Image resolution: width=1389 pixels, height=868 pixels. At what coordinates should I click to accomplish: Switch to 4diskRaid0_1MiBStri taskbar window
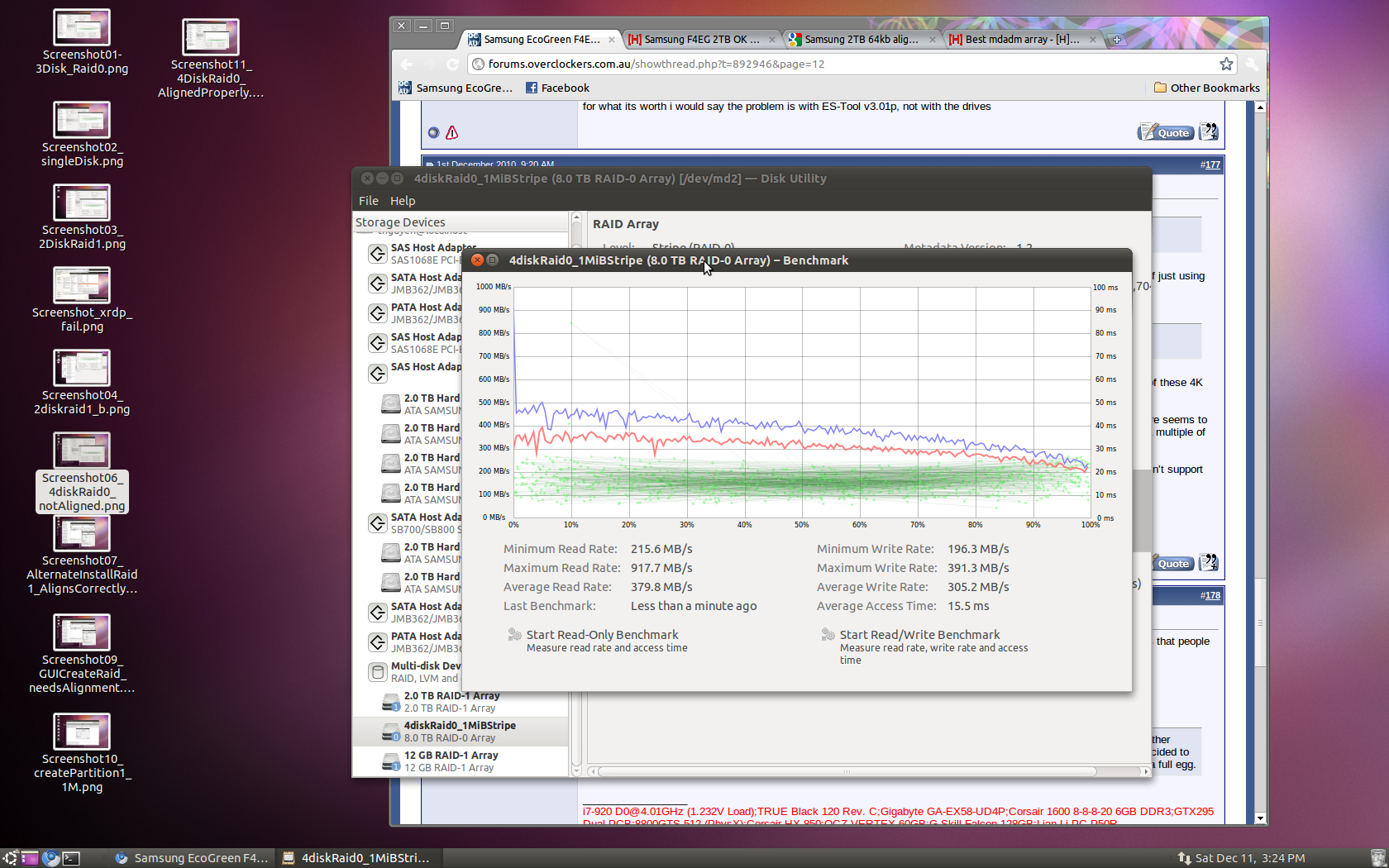[x=357, y=858]
